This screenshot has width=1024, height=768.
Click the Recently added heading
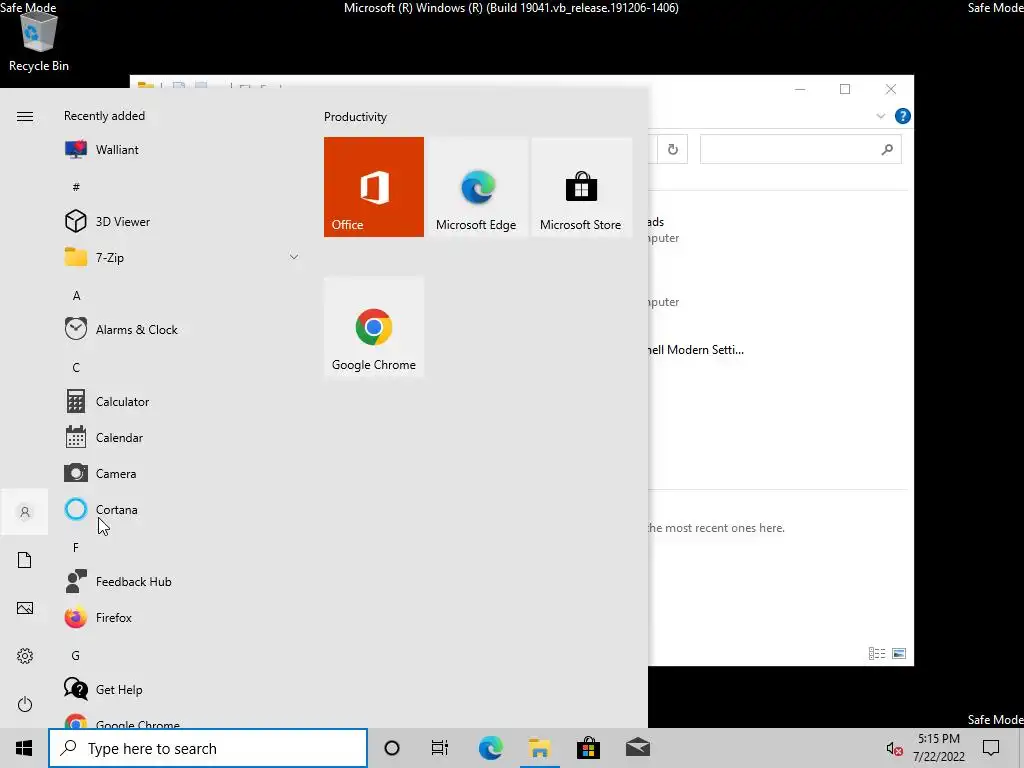coord(104,116)
